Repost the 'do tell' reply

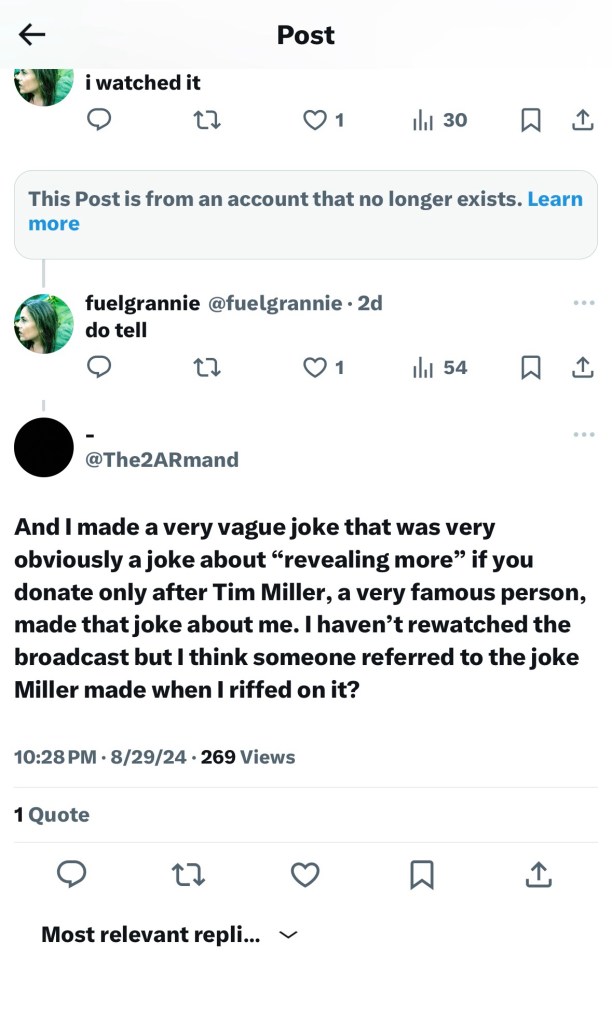[205, 368]
